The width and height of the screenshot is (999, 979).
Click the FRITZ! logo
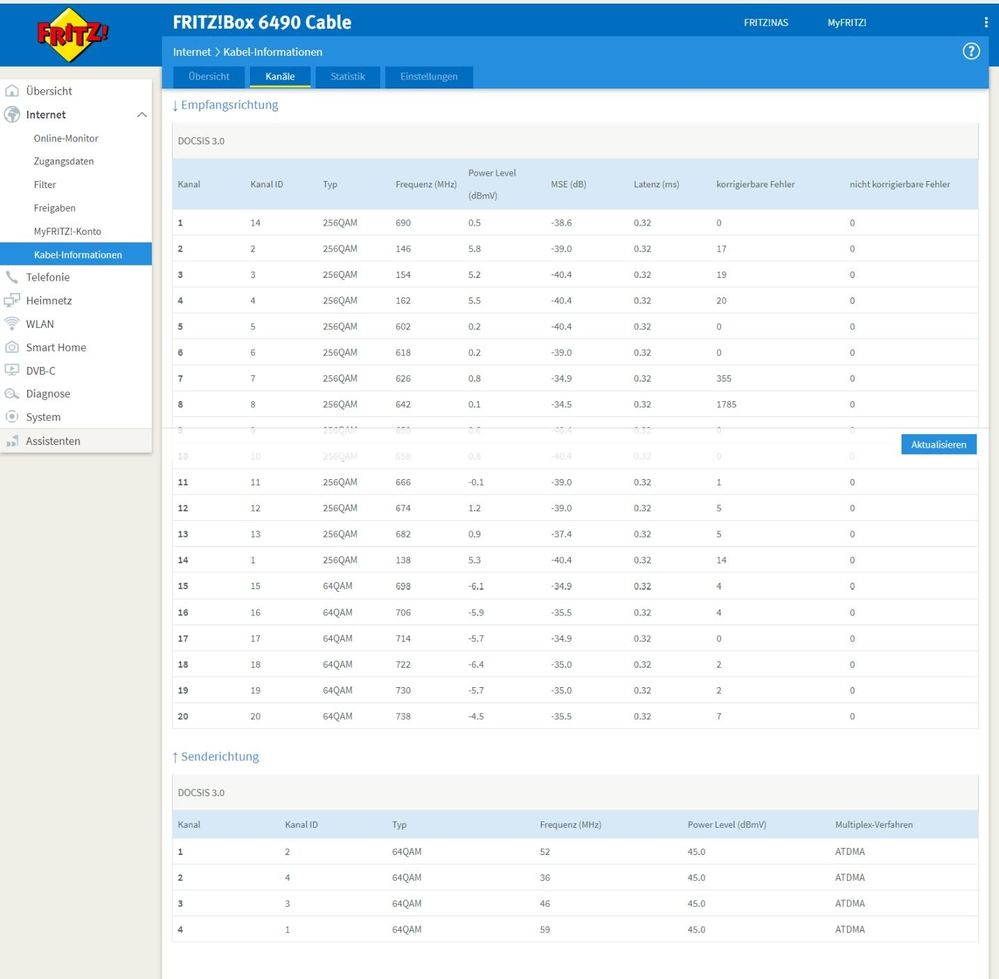click(71, 34)
